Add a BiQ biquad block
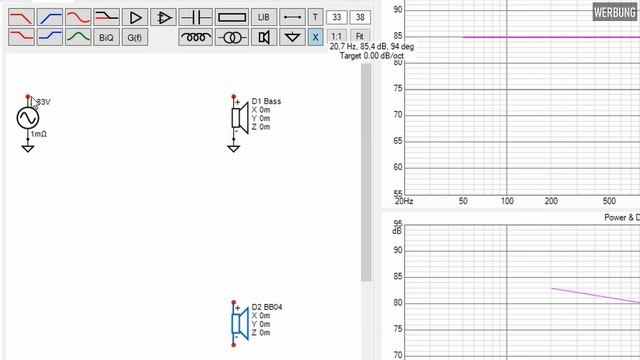 (x=106, y=37)
